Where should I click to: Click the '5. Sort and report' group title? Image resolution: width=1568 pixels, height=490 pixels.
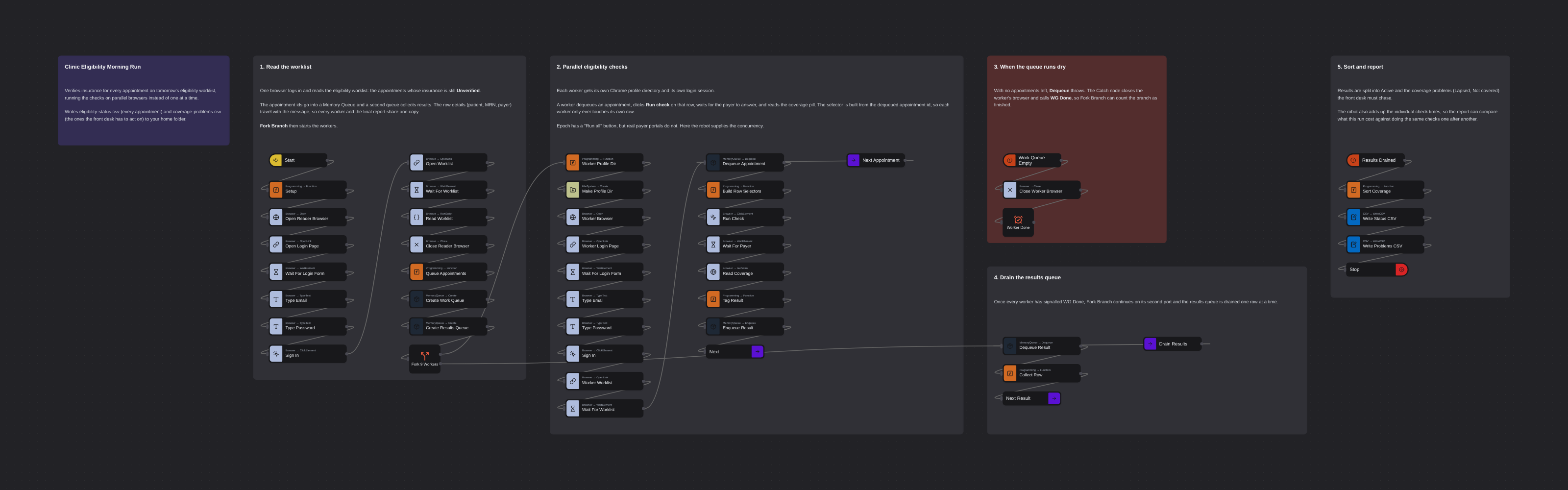tap(1360, 67)
